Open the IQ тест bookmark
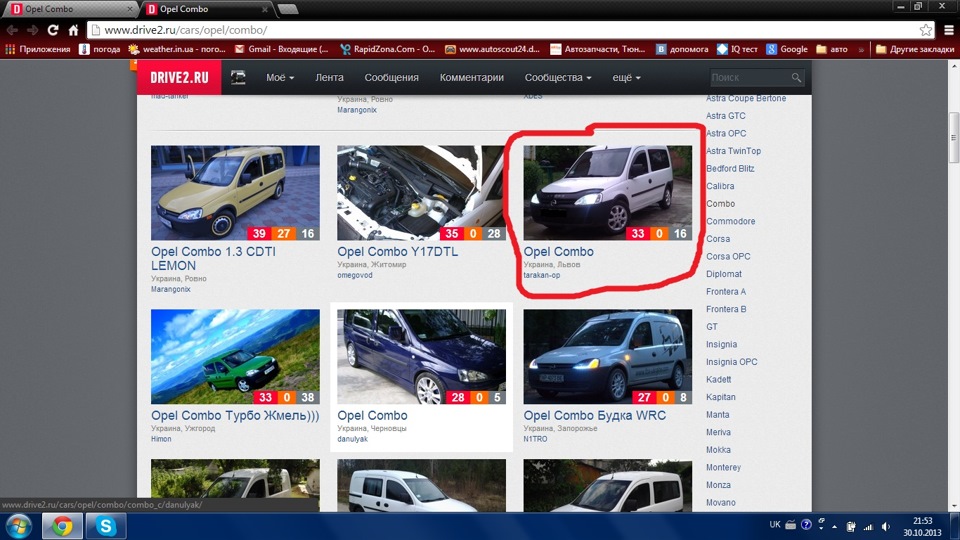The height and width of the screenshot is (540, 960). (x=737, y=49)
